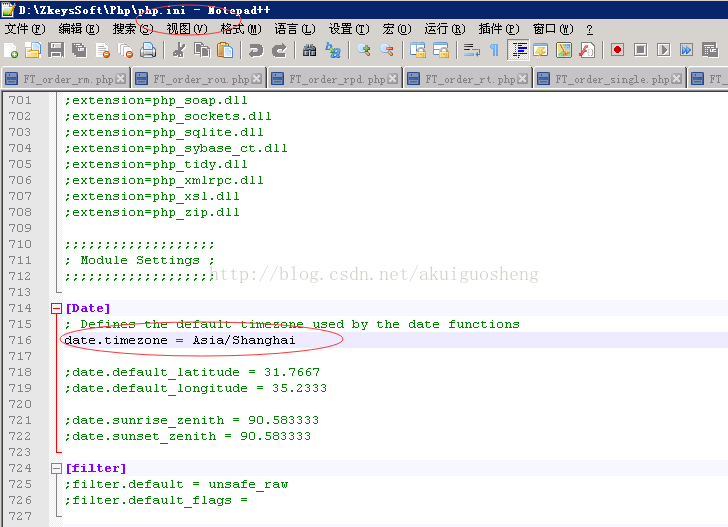Viewport: 728px width, 527px height.
Task: Click the ;date.default_latitude = 31.7667 line
Action: pyautogui.click(x=192, y=372)
